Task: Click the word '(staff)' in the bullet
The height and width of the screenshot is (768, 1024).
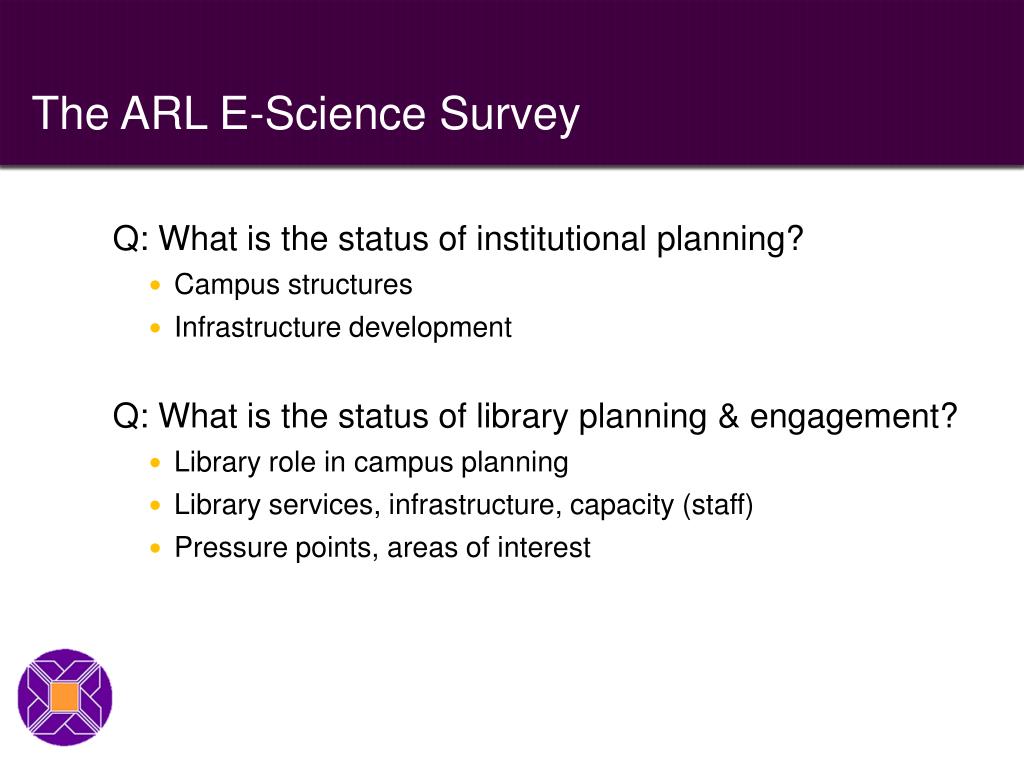Action: (718, 505)
